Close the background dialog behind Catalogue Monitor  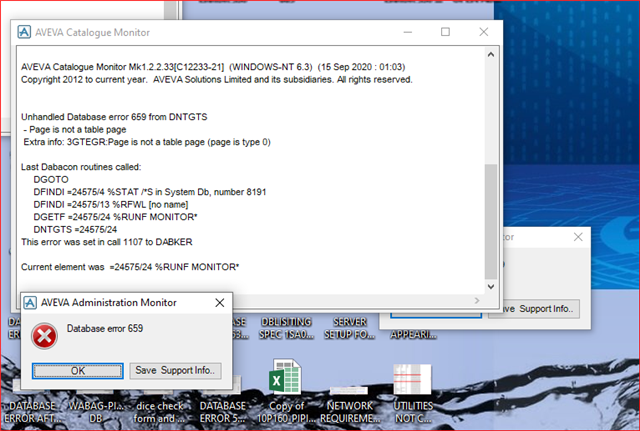pyautogui.click(x=578, y=237)
